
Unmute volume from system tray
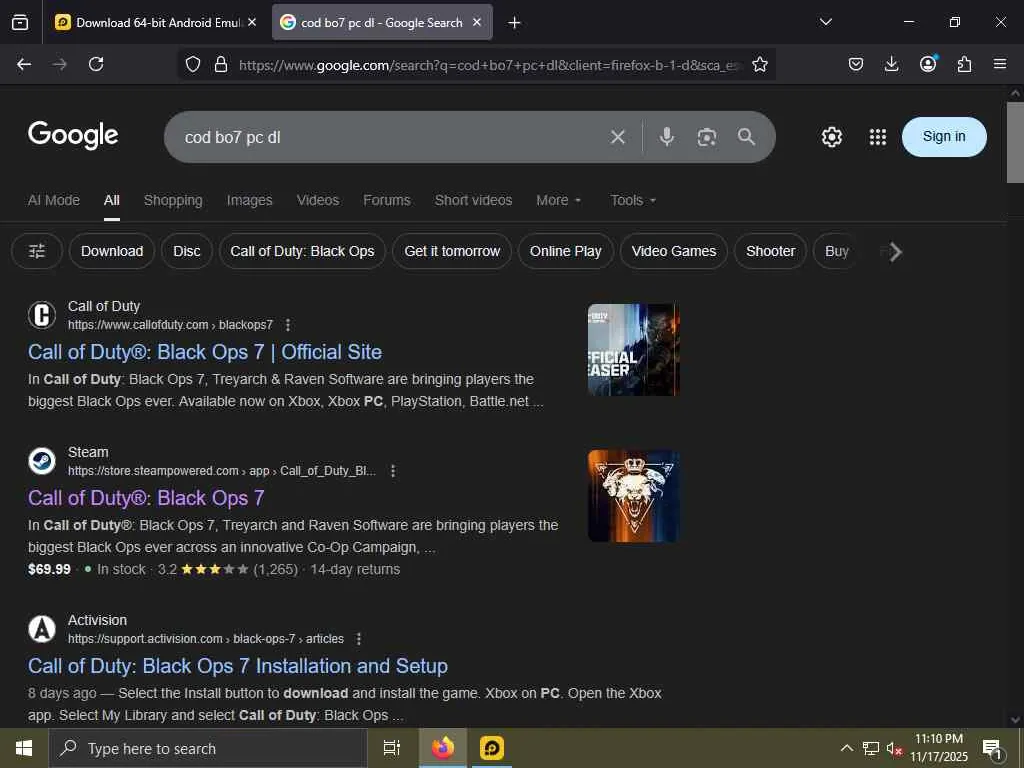(x=894, y=748)
